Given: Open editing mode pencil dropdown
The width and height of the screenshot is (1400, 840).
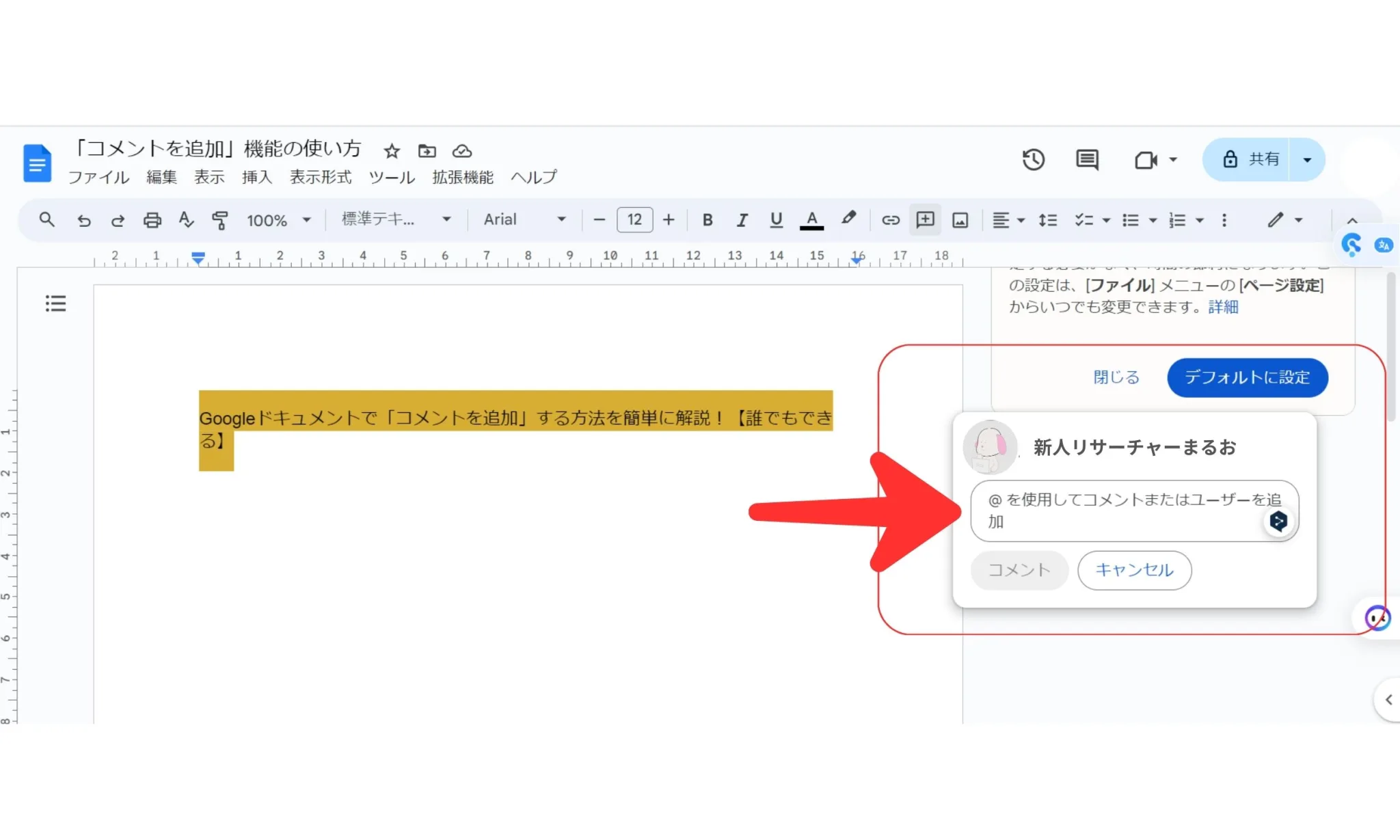Looking at the screenshot, I should [x=1284, y=220].
